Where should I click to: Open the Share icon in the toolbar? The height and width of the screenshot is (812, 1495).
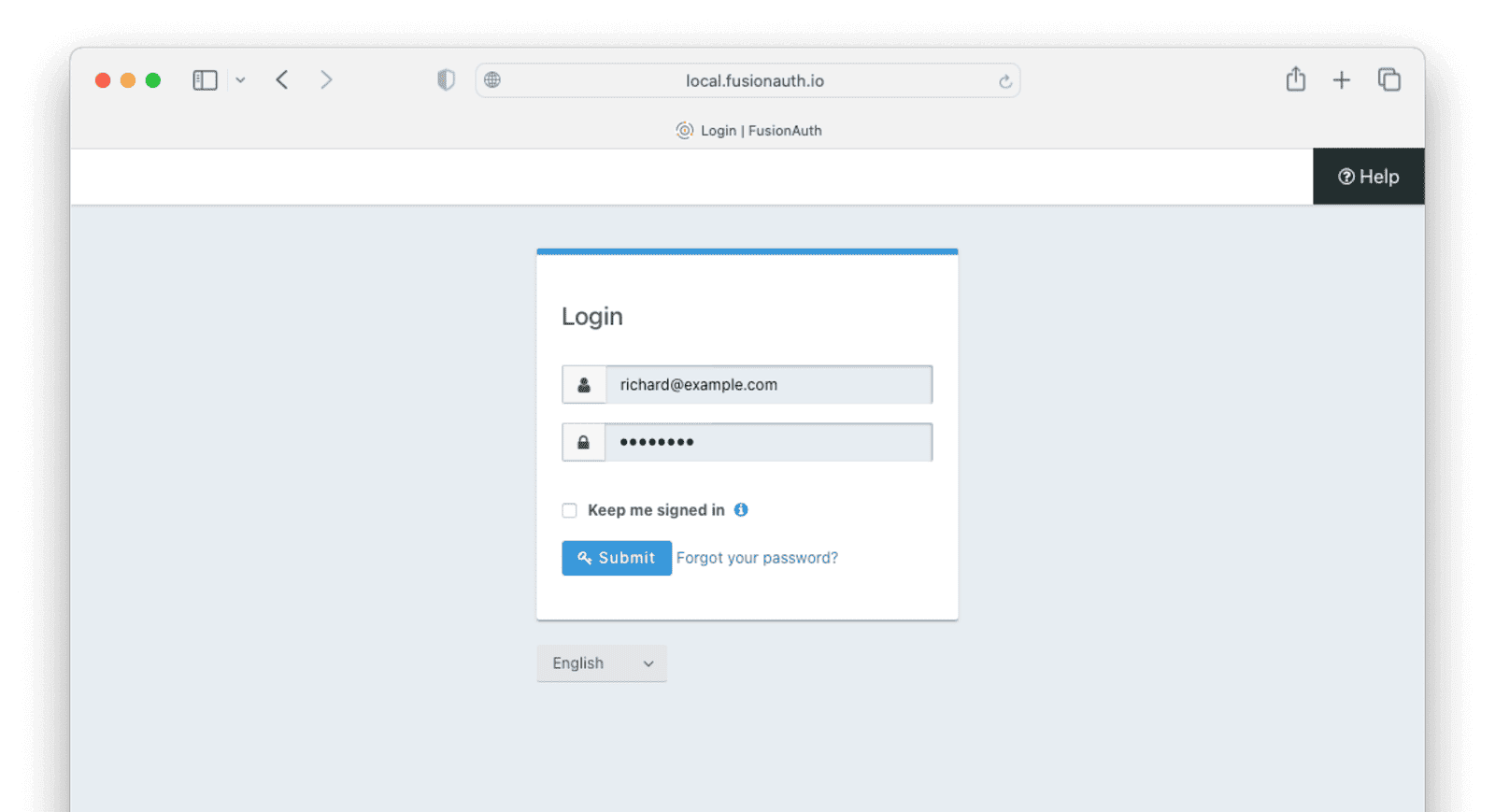(x=1295, y=79)
